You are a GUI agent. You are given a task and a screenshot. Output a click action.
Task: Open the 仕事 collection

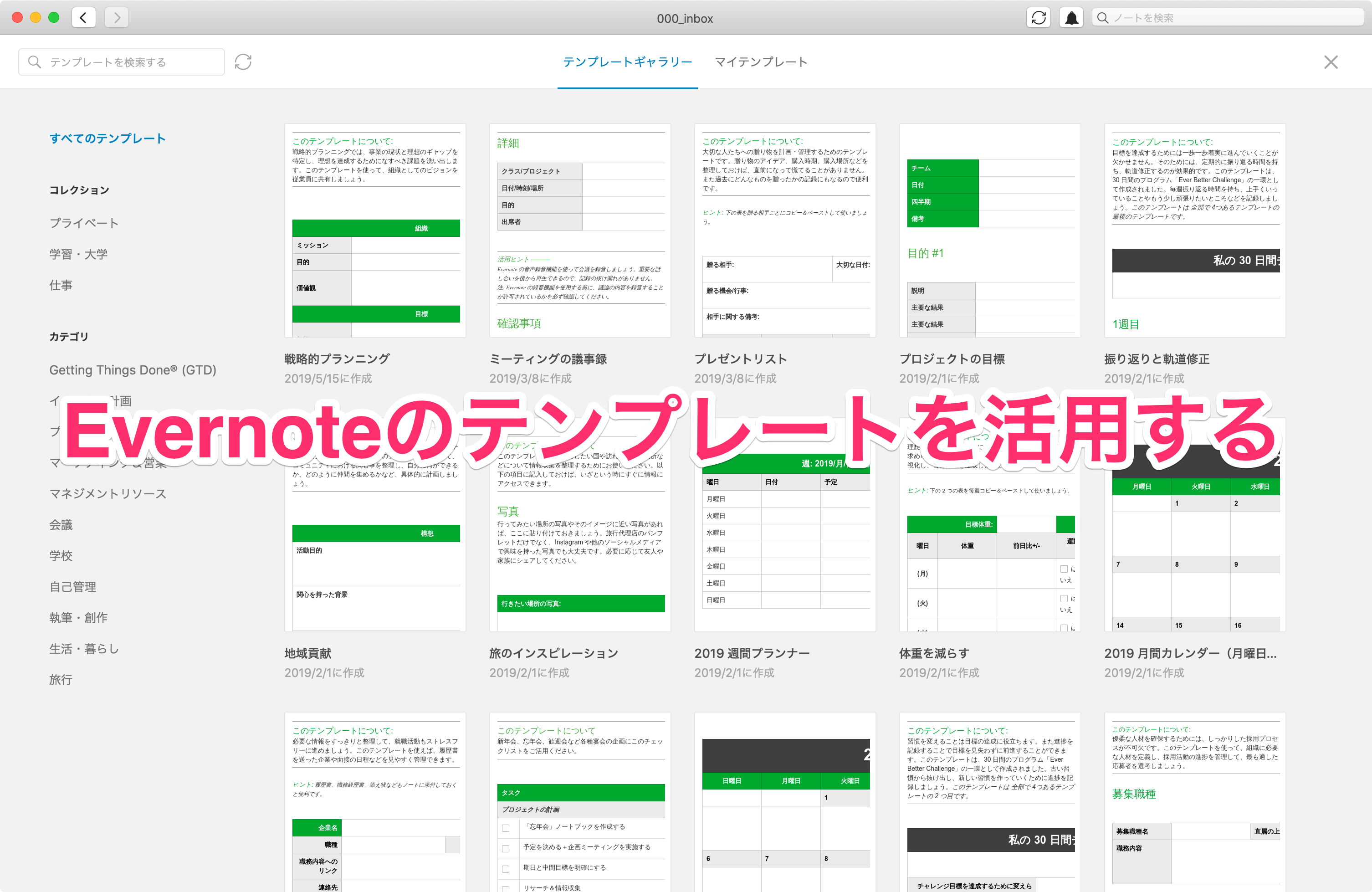coord(61,286)
